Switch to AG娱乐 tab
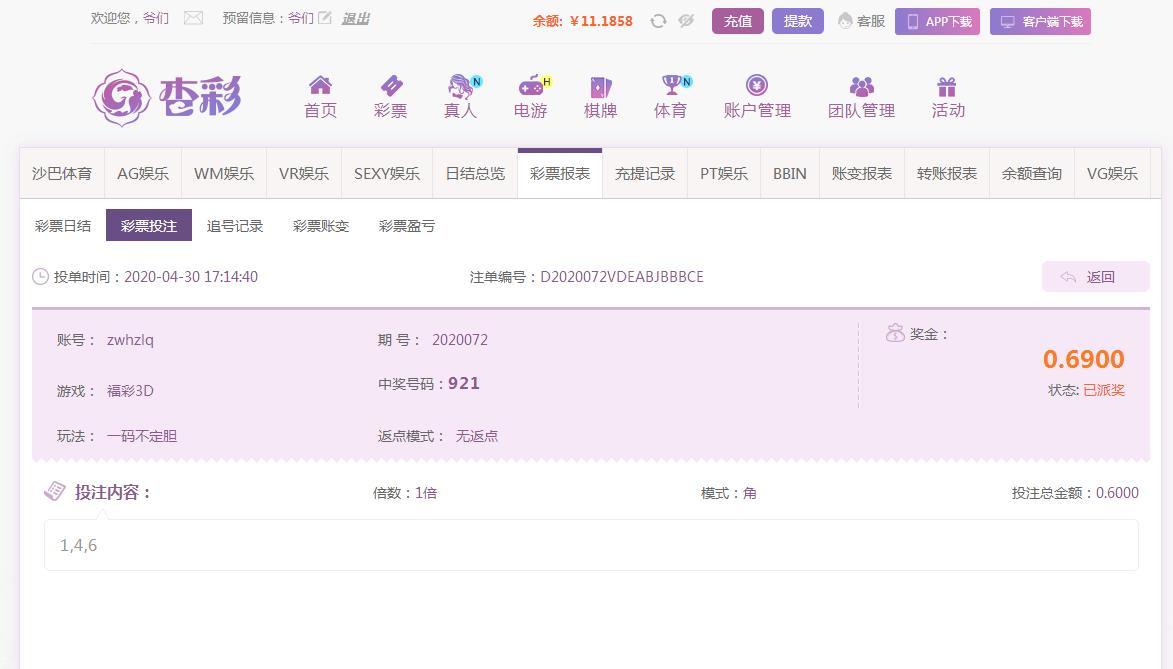This screenshot has height=669, width=1173. coord(143,174)
